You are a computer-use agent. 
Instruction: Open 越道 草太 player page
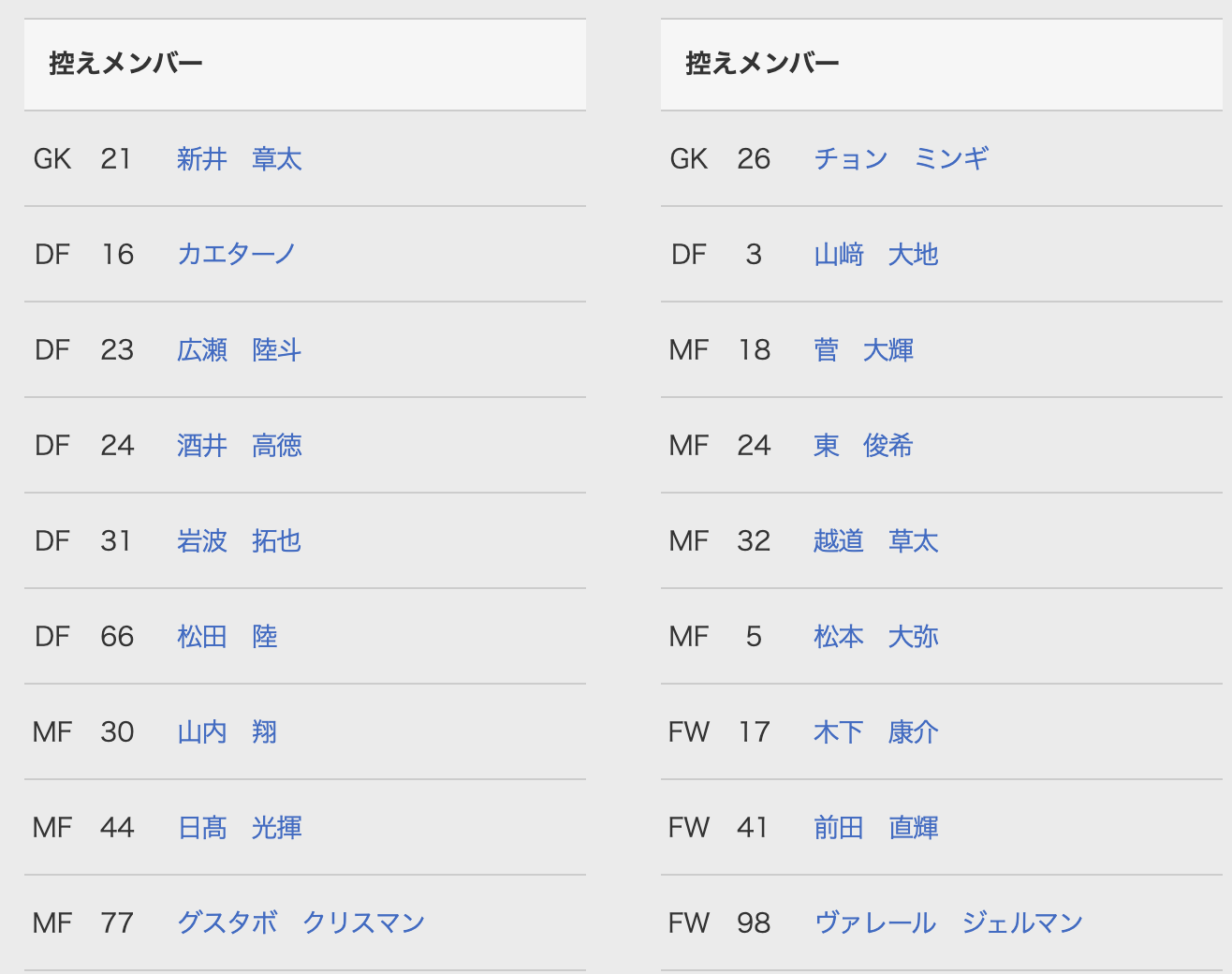coord(876,541)
